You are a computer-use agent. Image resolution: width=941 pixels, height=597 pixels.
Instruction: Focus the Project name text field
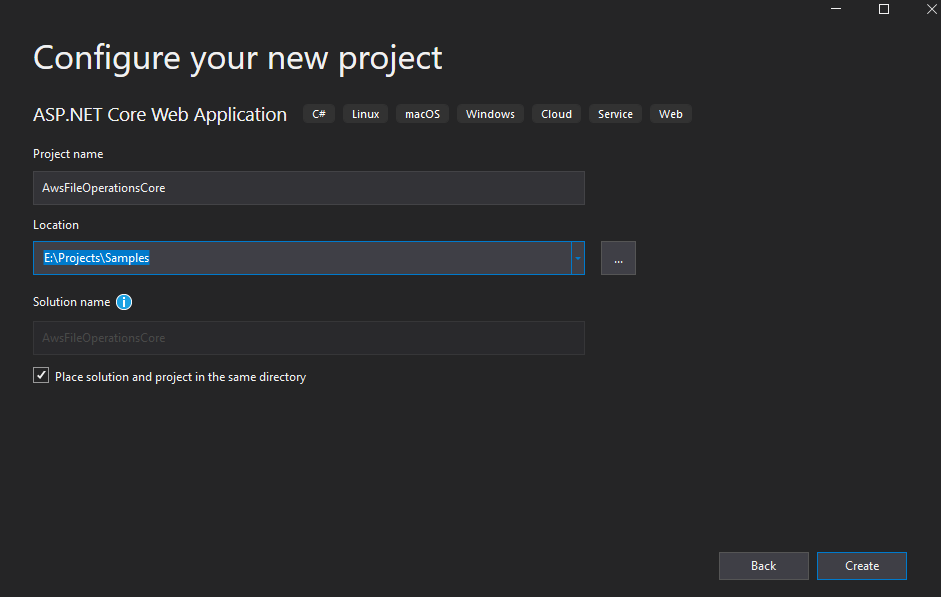tap(308, 188)
